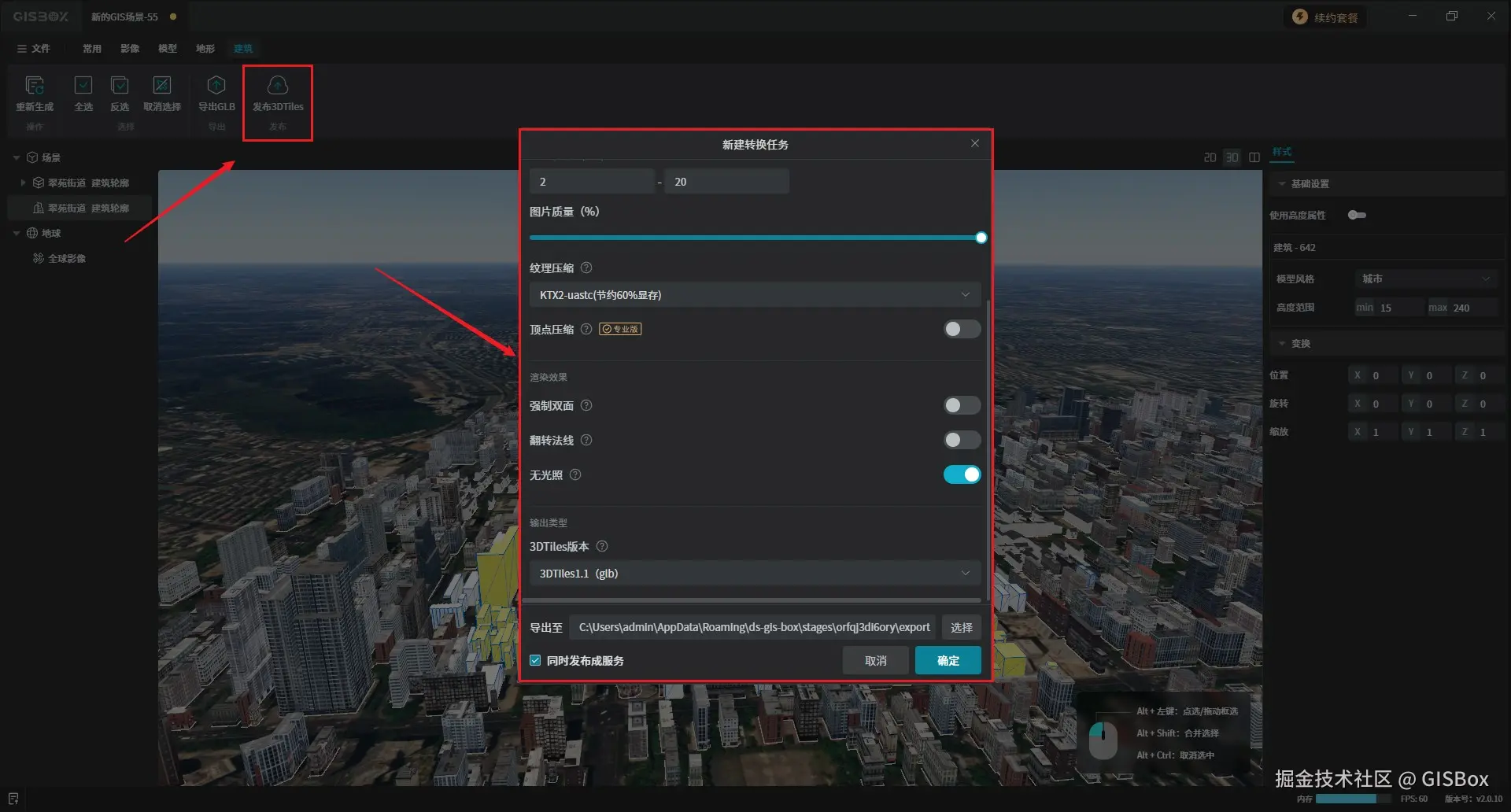
Task: Open the 纹理压缩 KTX2-uastc dropdown
Action: click(x=755, y=295)
